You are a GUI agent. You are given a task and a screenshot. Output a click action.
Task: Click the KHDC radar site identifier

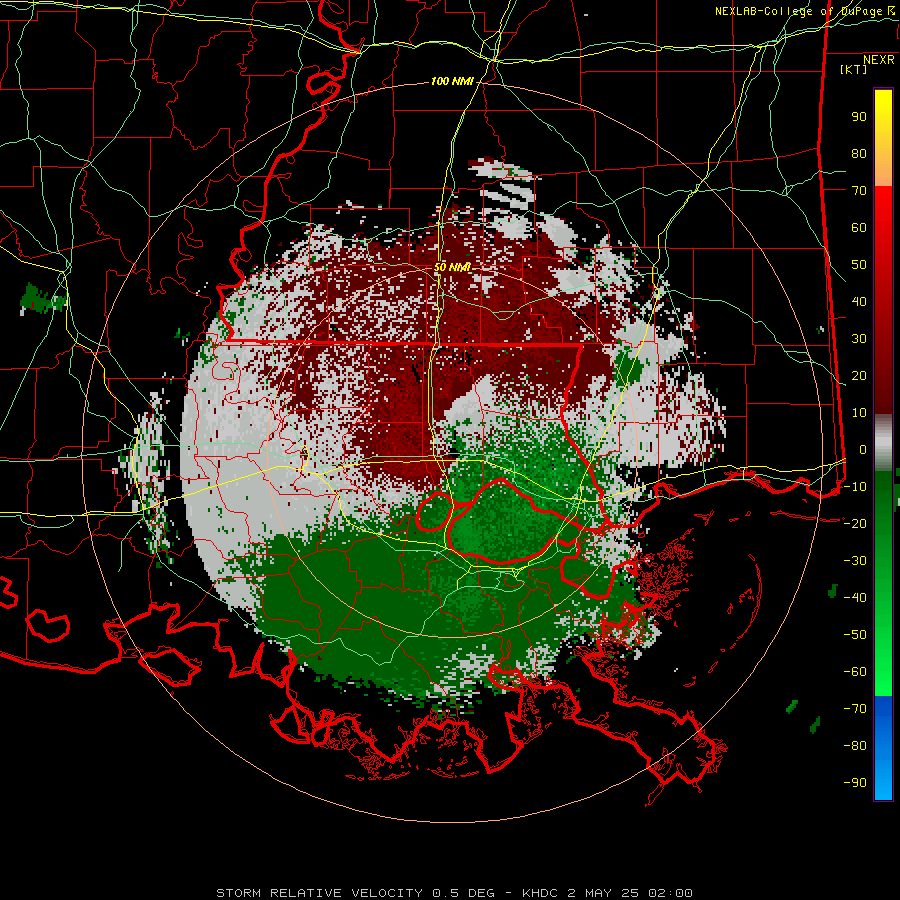541,893
